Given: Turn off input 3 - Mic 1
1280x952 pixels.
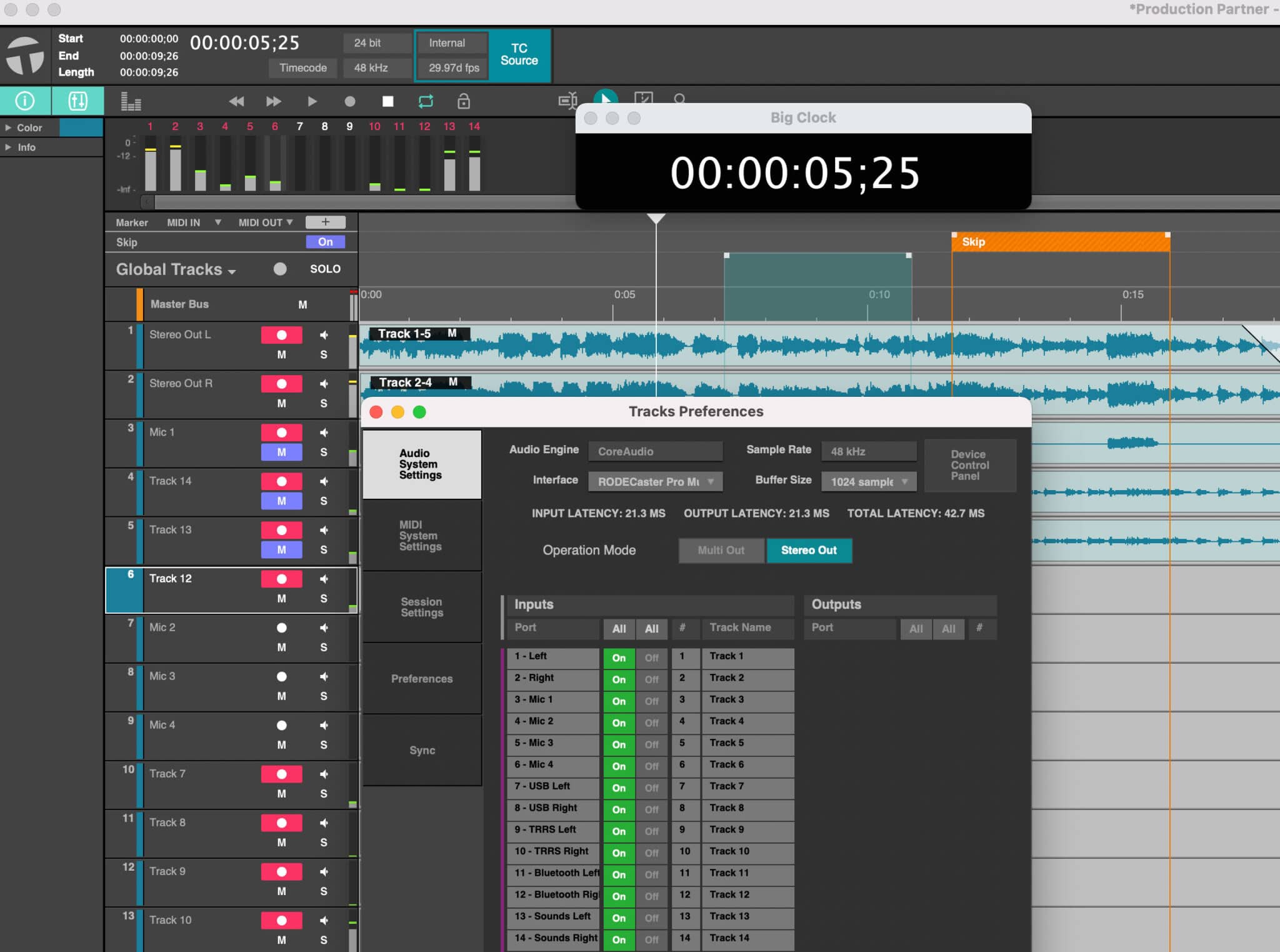Looking at the screenshot, I should click(651, 701).
